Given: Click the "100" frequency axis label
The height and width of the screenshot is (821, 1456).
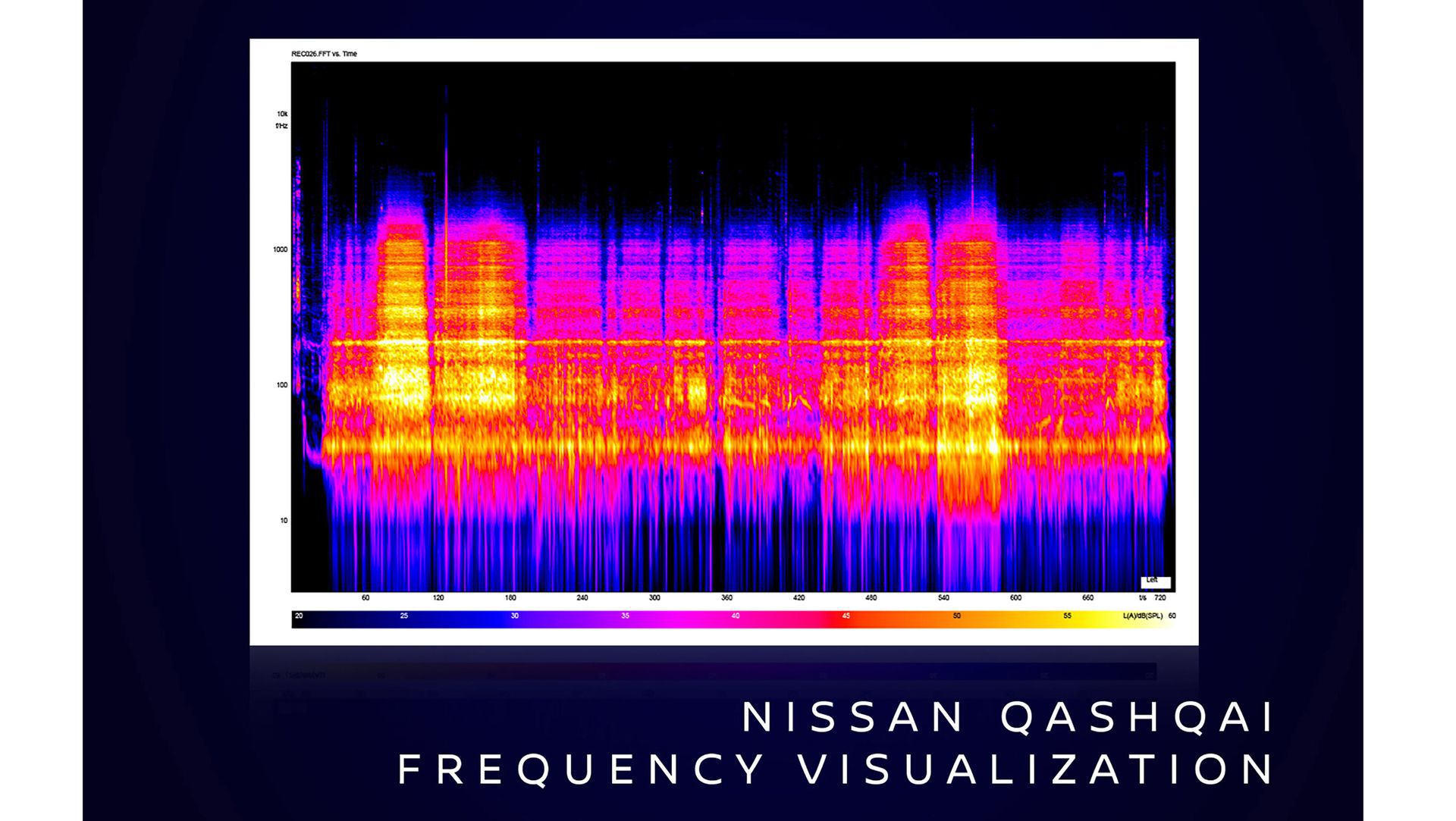Looking at the screenshot, I should (282, 385).
